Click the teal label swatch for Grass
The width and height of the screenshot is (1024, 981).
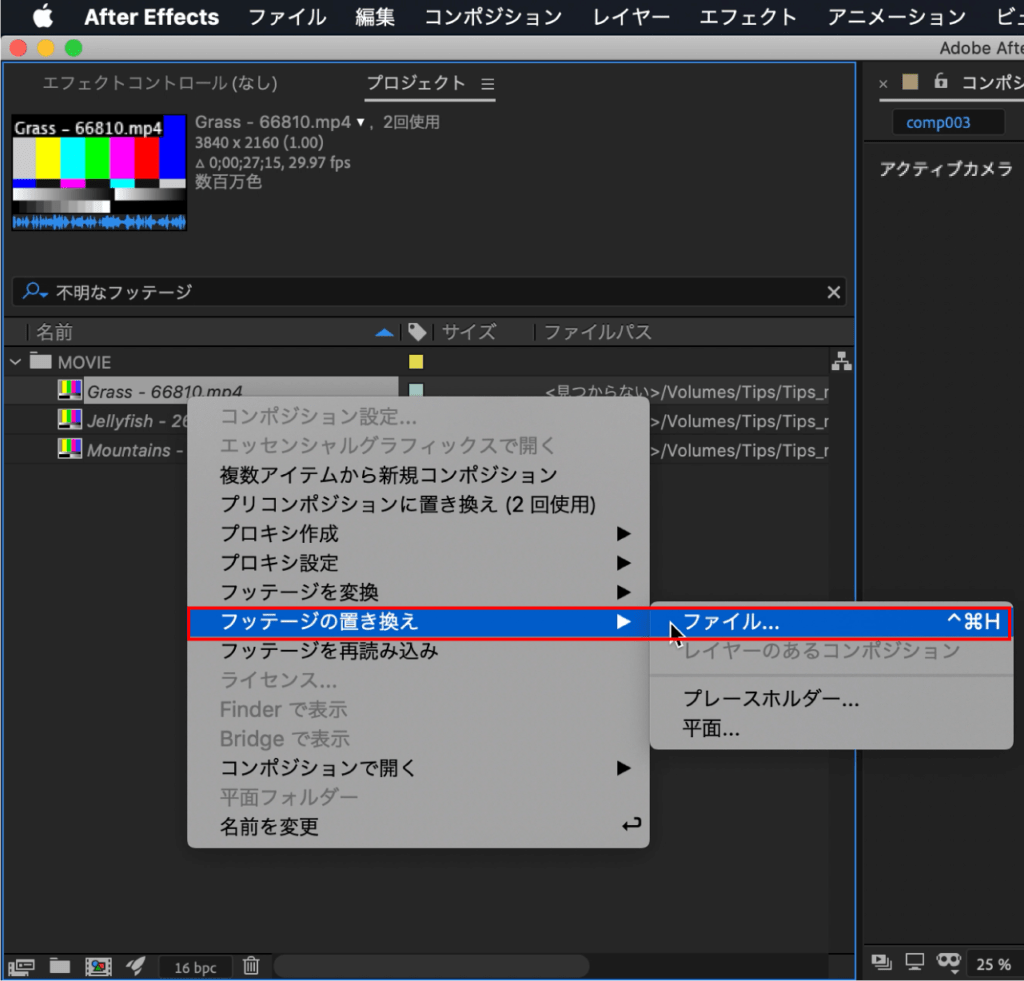click(x=416, y=390)
